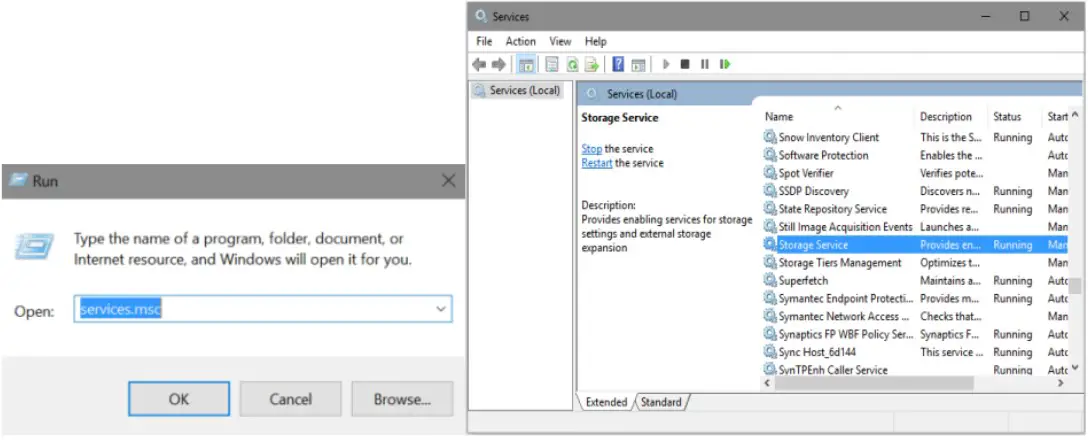Click the Symantec Endpoint Protection gear icon
Viewport: 1089px width, 440px height.
[770, 298]
